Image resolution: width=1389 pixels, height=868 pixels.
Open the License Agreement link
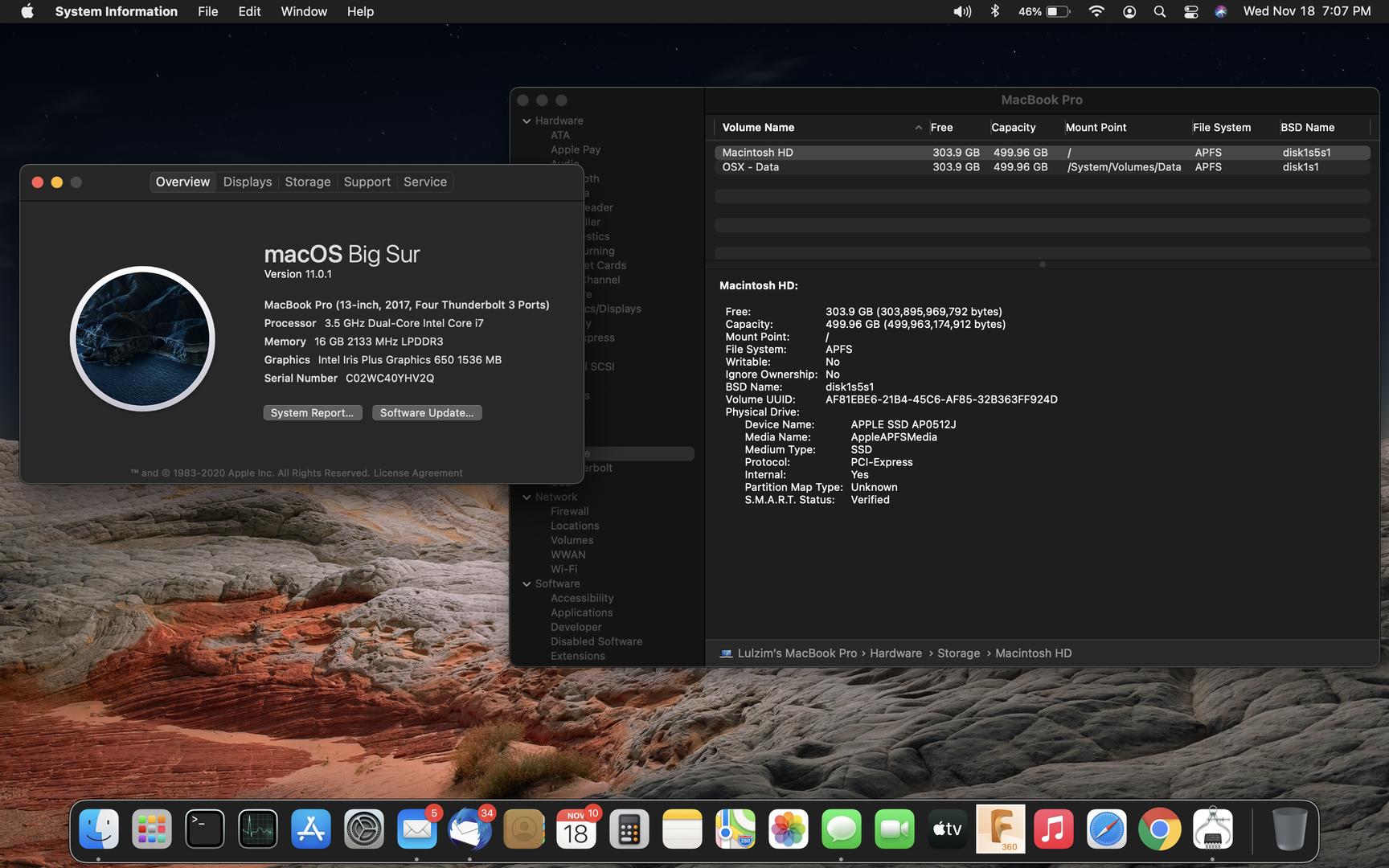coord(418,473)
